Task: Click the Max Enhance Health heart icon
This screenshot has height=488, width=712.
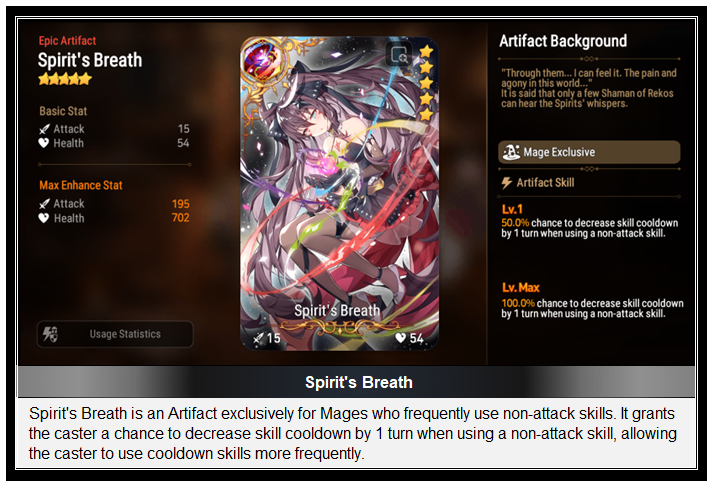Action: click(x=44, y=218)
